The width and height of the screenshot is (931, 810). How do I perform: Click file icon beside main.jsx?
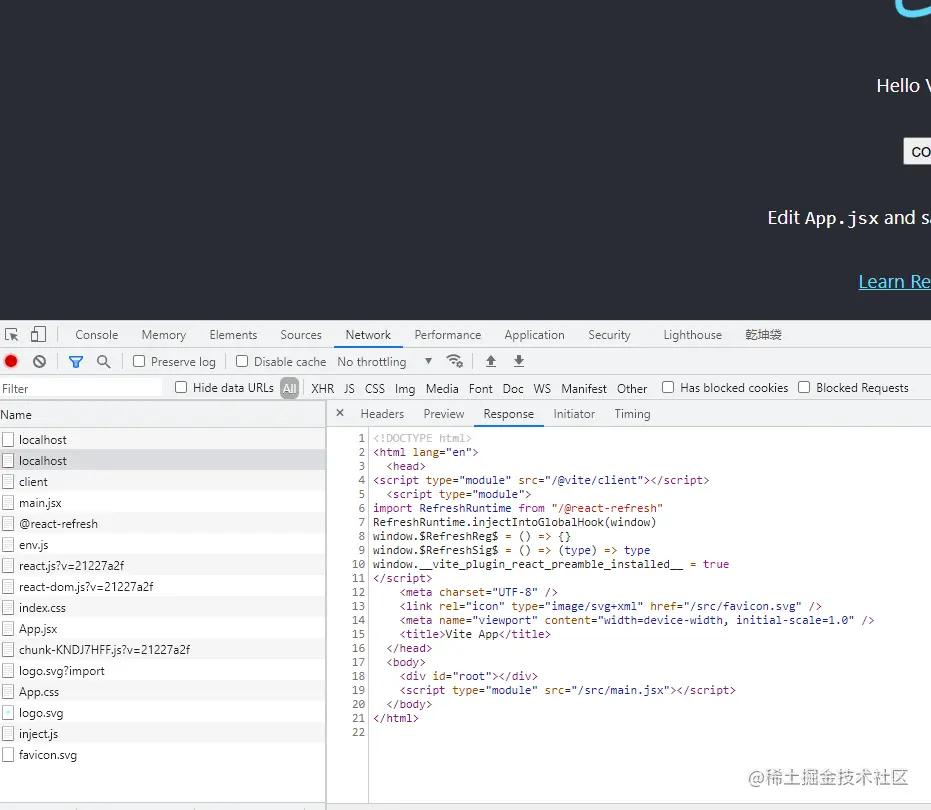pyautogui.click(x=8, y=503)
